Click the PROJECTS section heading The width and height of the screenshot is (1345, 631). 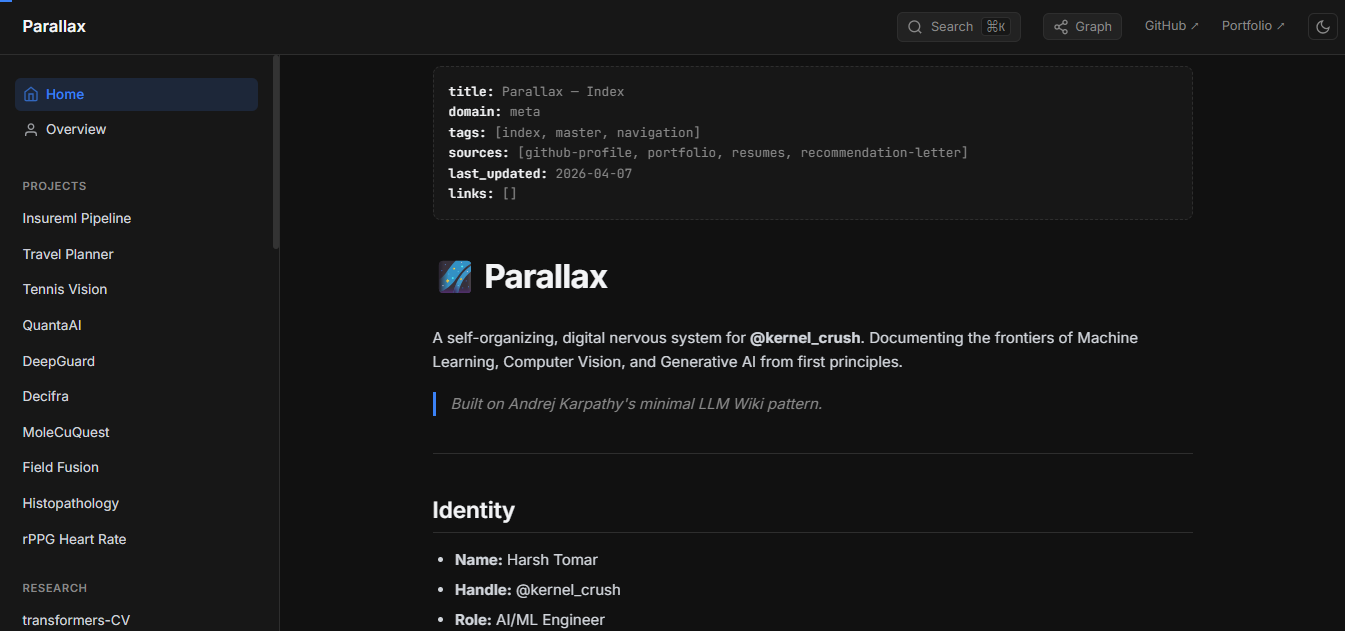click(54, 186)
